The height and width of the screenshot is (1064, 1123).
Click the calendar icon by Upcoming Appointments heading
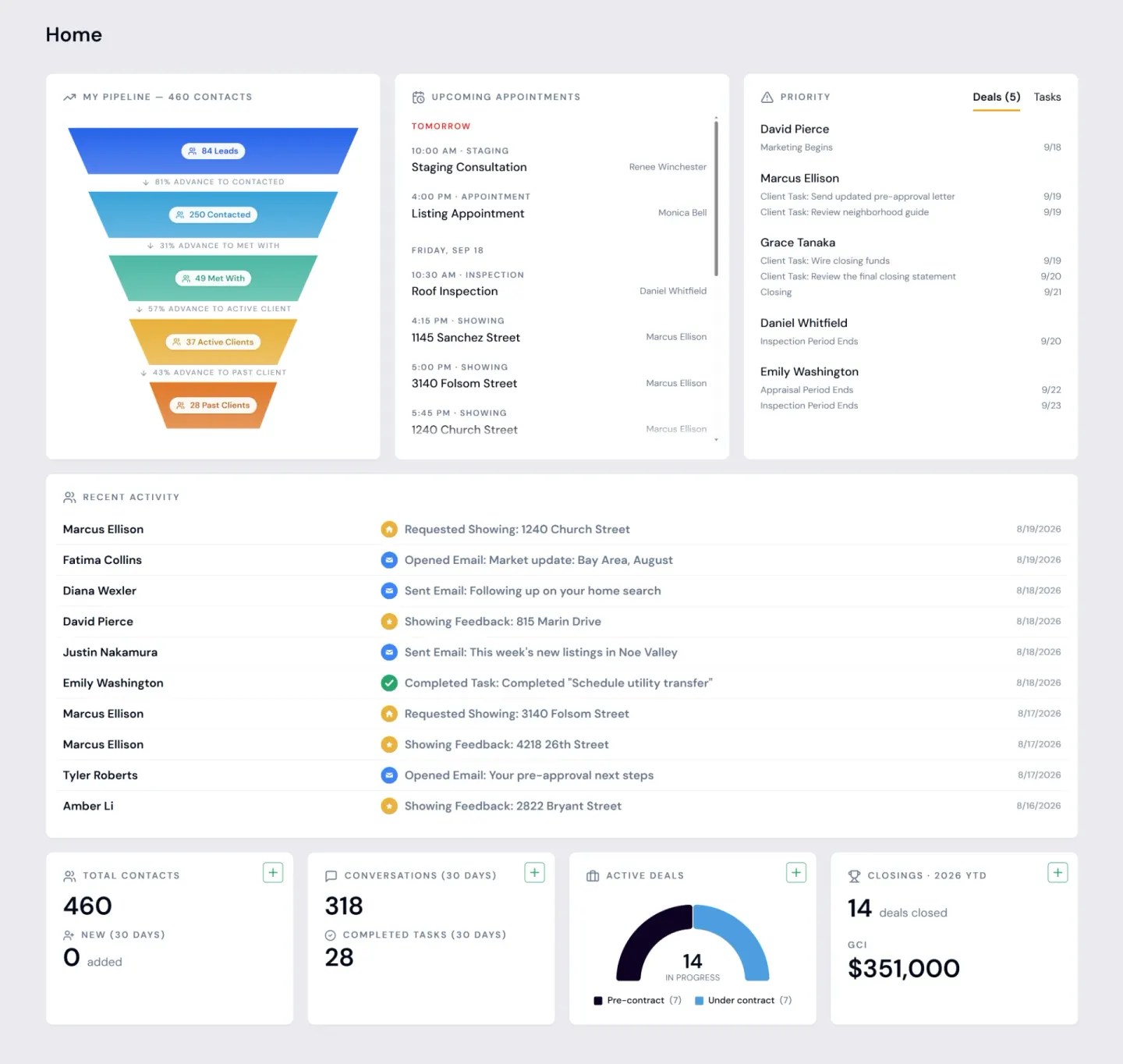click(x=419, y=98)
